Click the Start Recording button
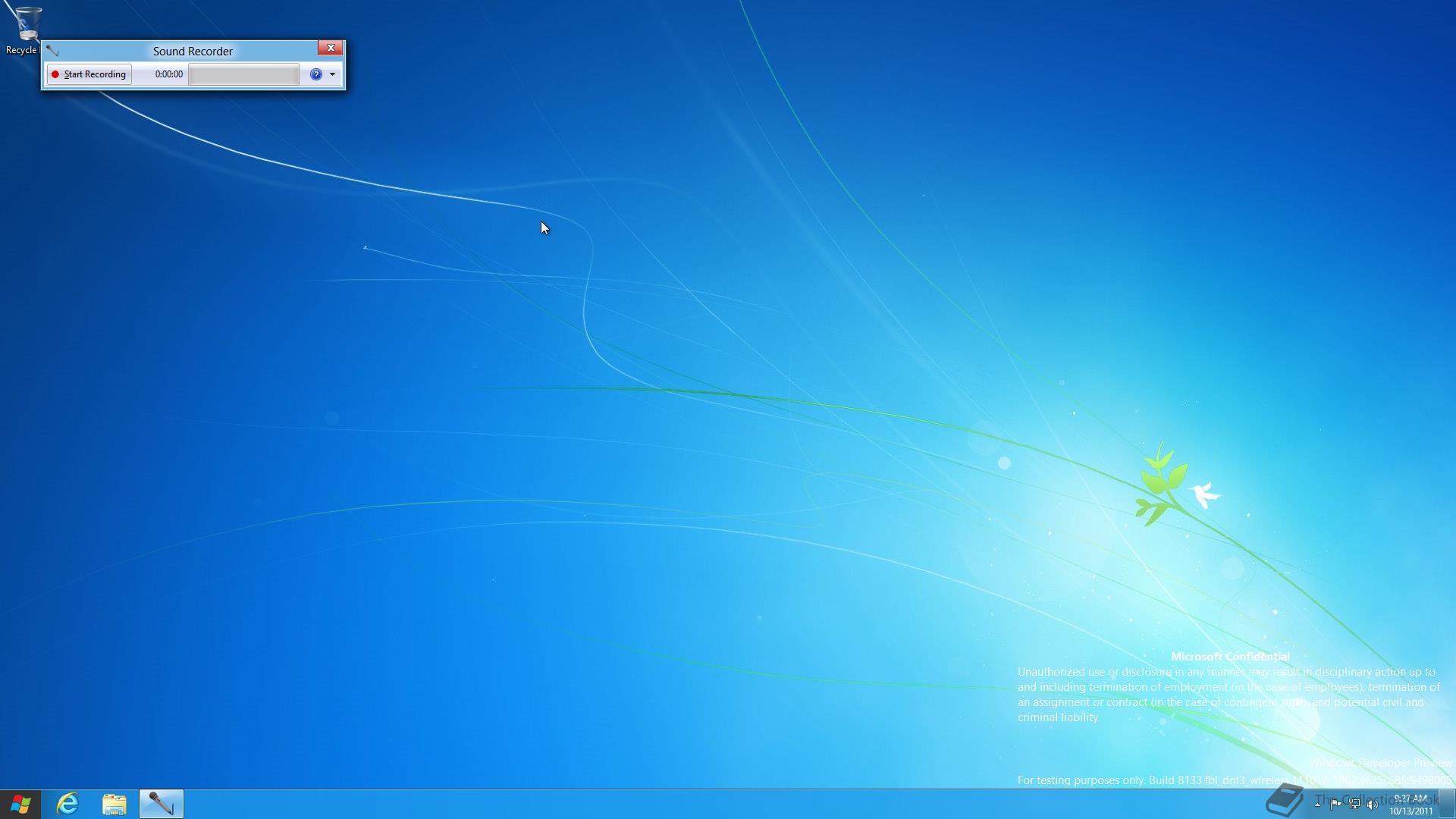1456x819 pixels. tap(89, 74)
